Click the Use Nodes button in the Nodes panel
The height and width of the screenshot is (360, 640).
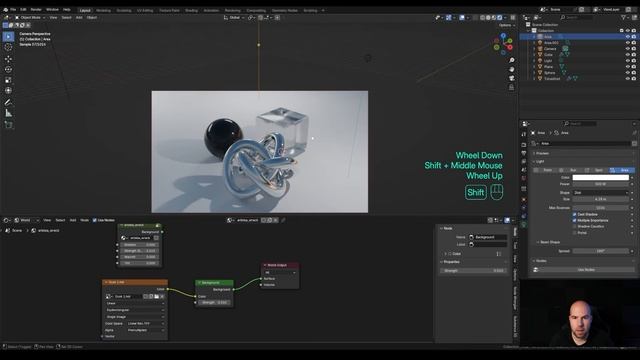pos(586,270)
